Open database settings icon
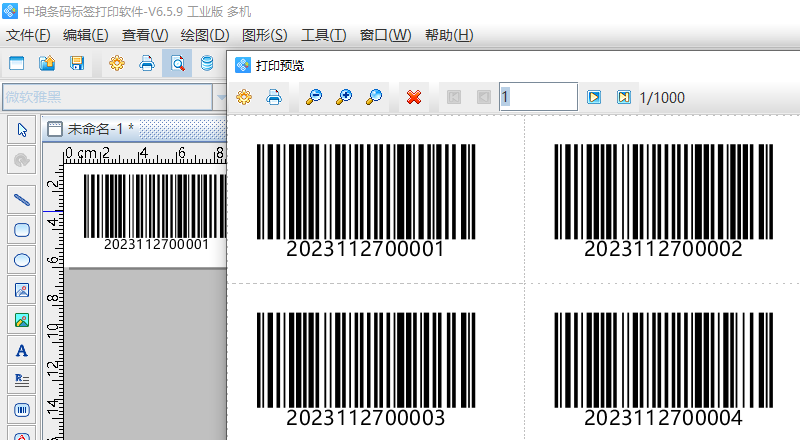This screenshot has width=800, height=440. click(x=207, y=63)
